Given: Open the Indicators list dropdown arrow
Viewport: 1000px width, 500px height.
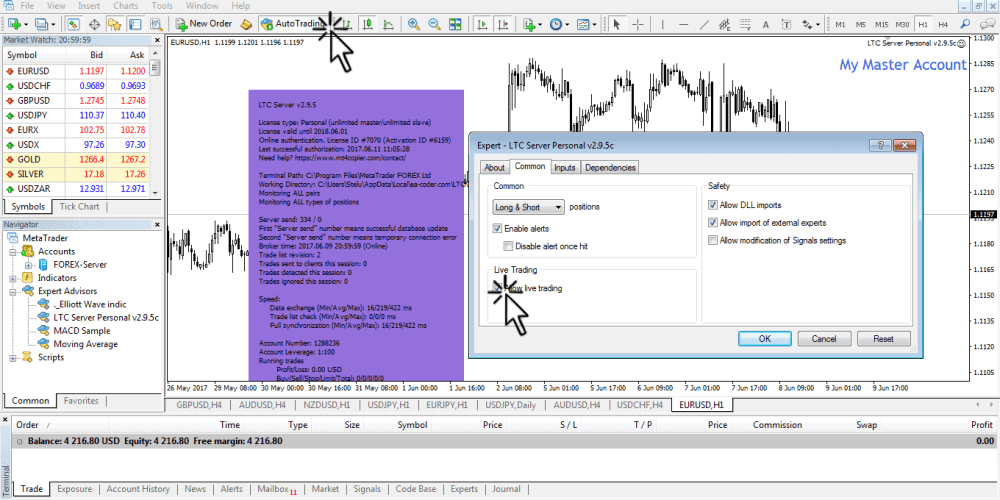Looking at the screenshot, I should 540,24.
